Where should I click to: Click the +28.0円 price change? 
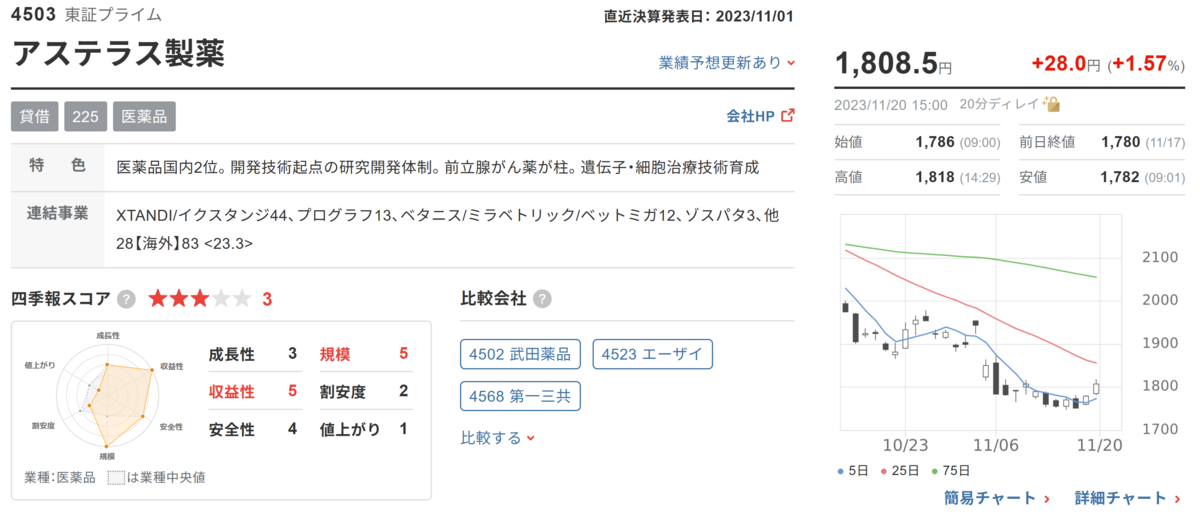tap(1065, 64)
